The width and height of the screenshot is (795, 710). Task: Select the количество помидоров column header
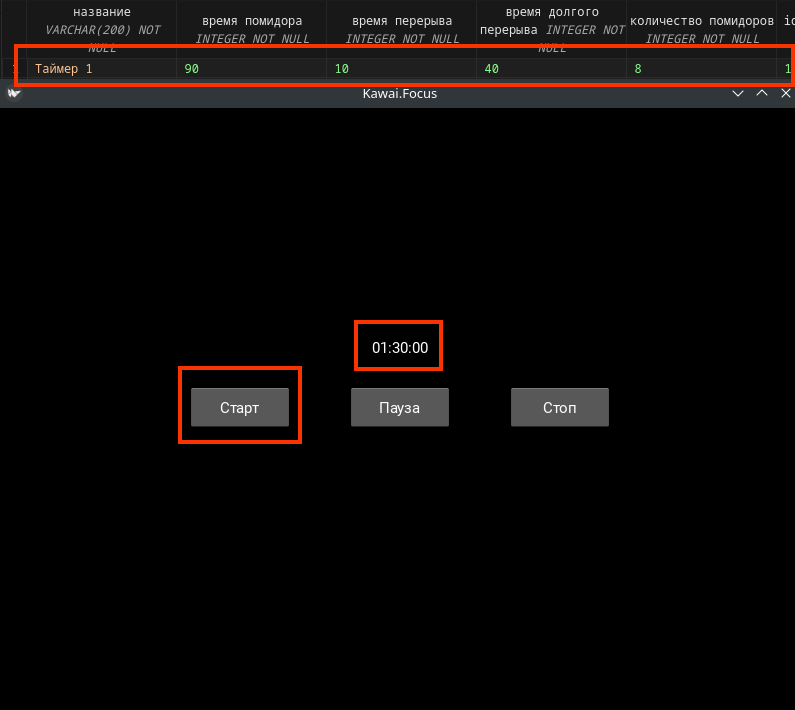[x=701, y=22]
